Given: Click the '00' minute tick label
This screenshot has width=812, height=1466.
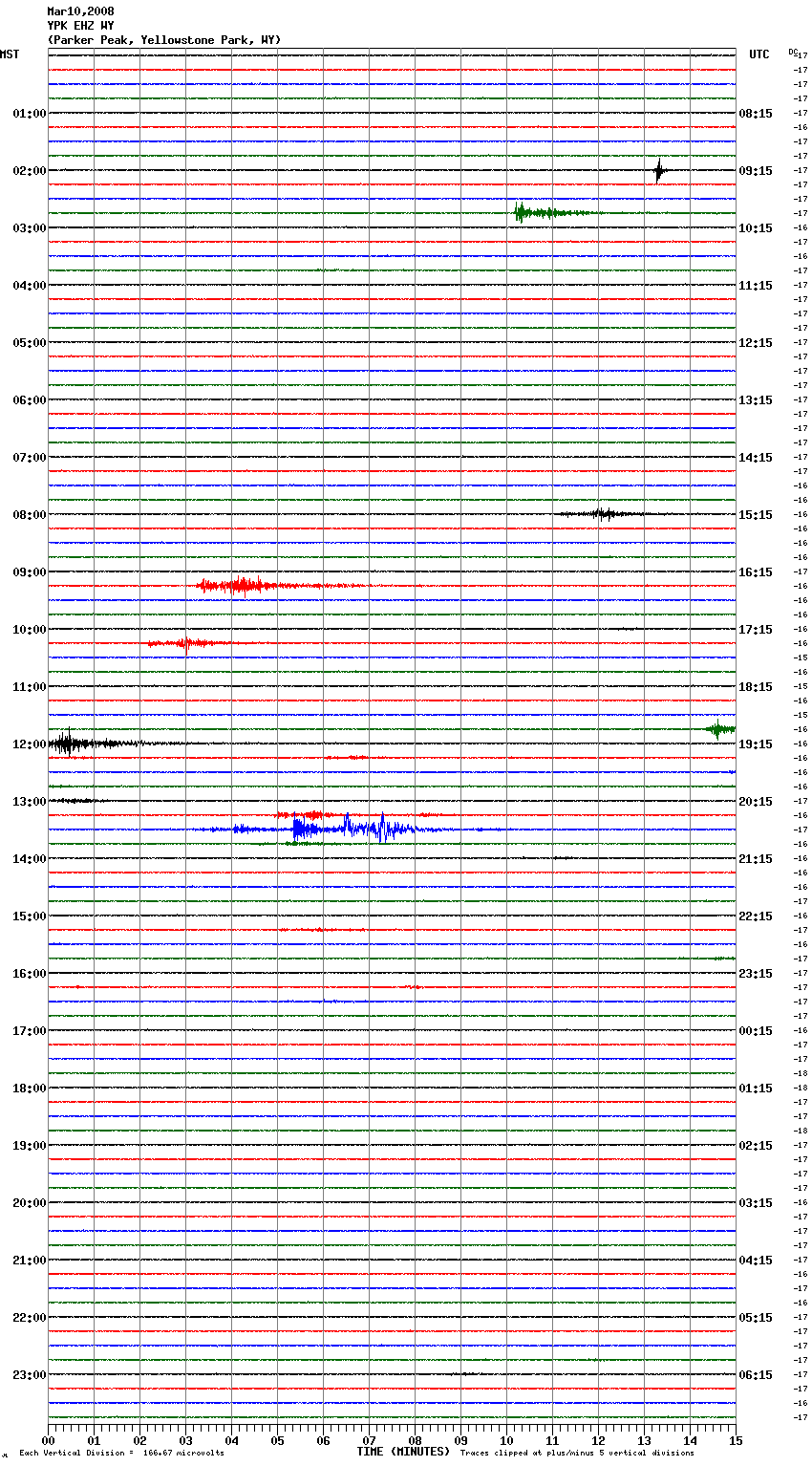Looking at the screenshot, I should point(48,1440).
